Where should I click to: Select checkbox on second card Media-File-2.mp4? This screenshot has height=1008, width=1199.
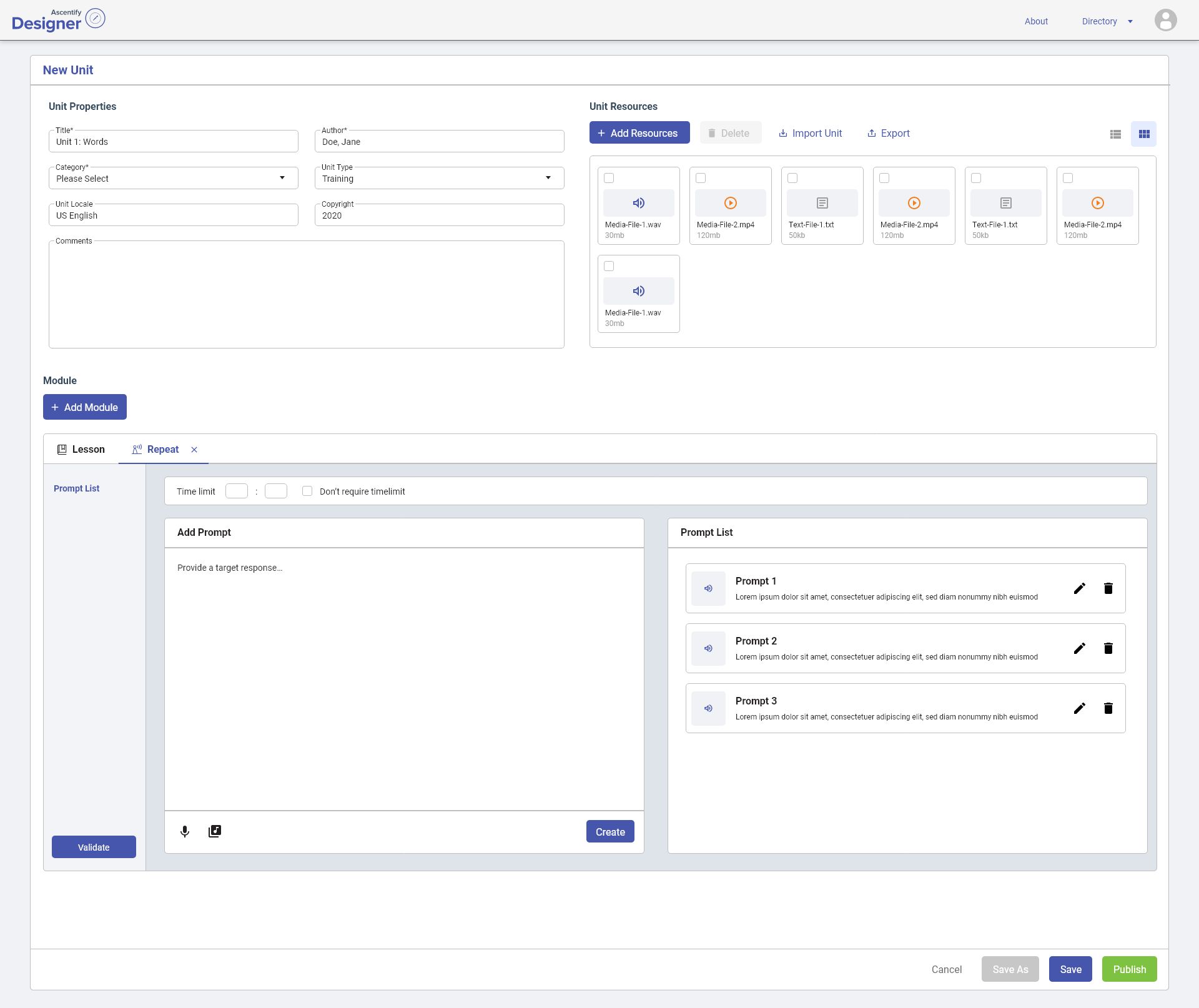click(701, 178)
